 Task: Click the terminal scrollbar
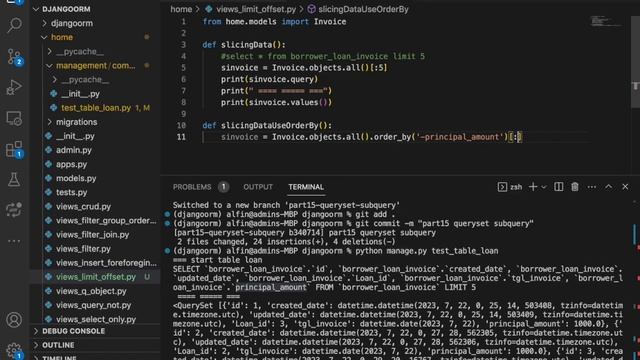pos(635,233)
